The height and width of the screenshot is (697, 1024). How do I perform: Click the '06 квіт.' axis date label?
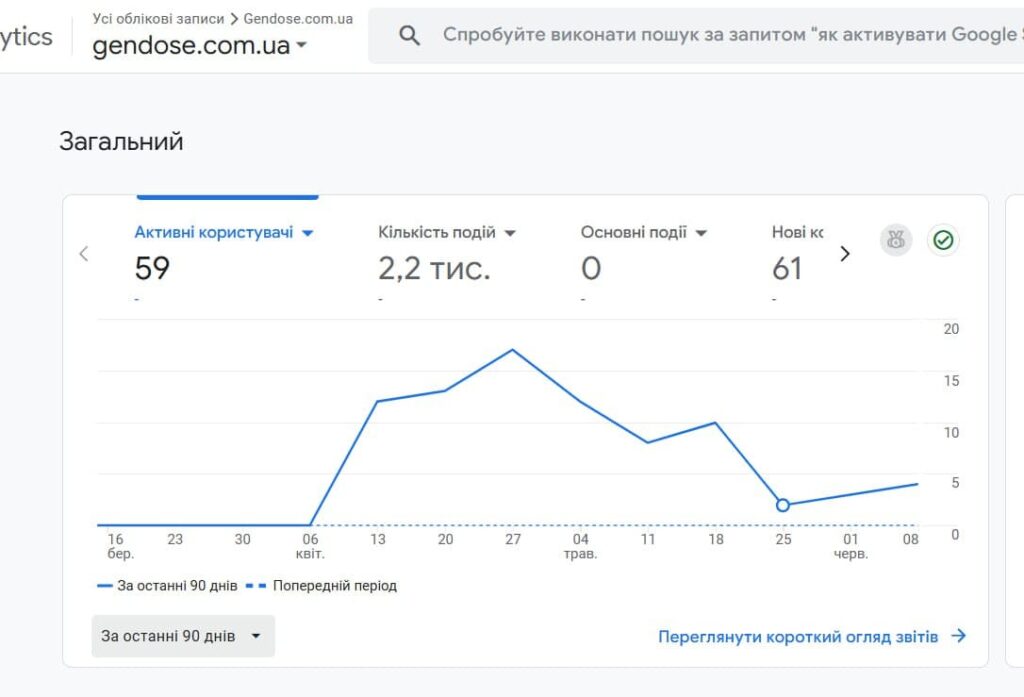(310, 546)
